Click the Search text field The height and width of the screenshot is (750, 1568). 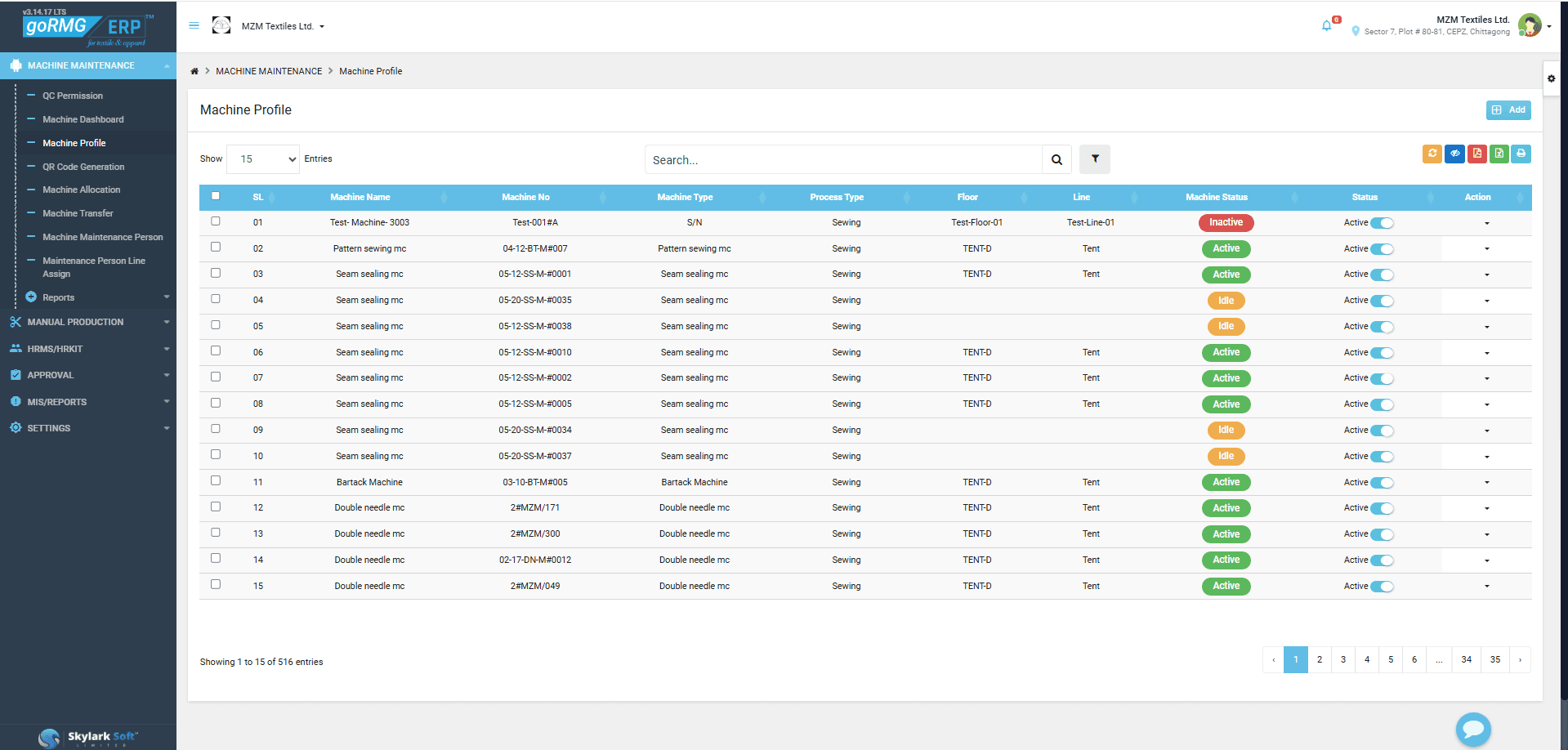(x=842, y=160)
